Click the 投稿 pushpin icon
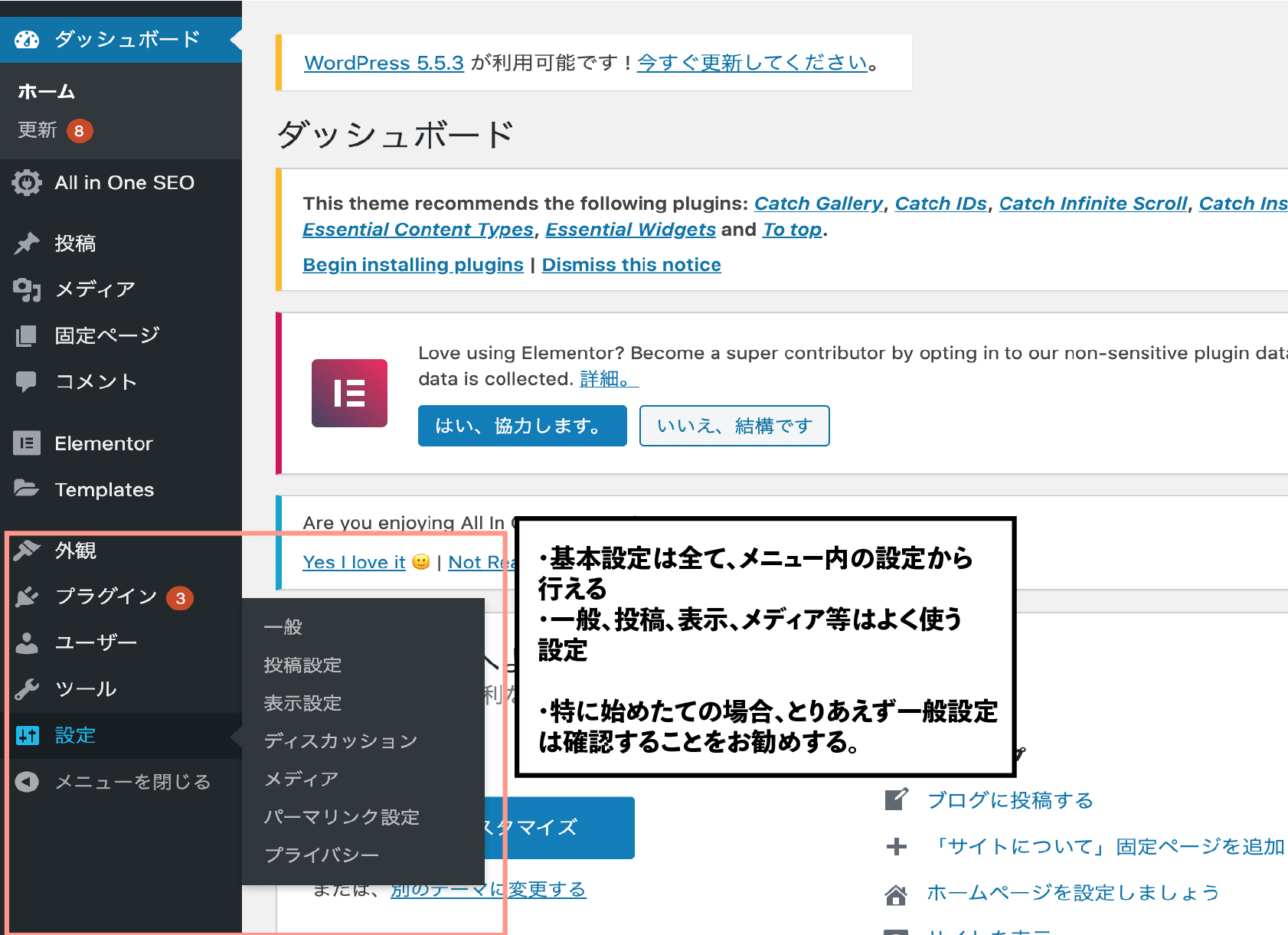1288x935 pixels. [x=27, y=244]
